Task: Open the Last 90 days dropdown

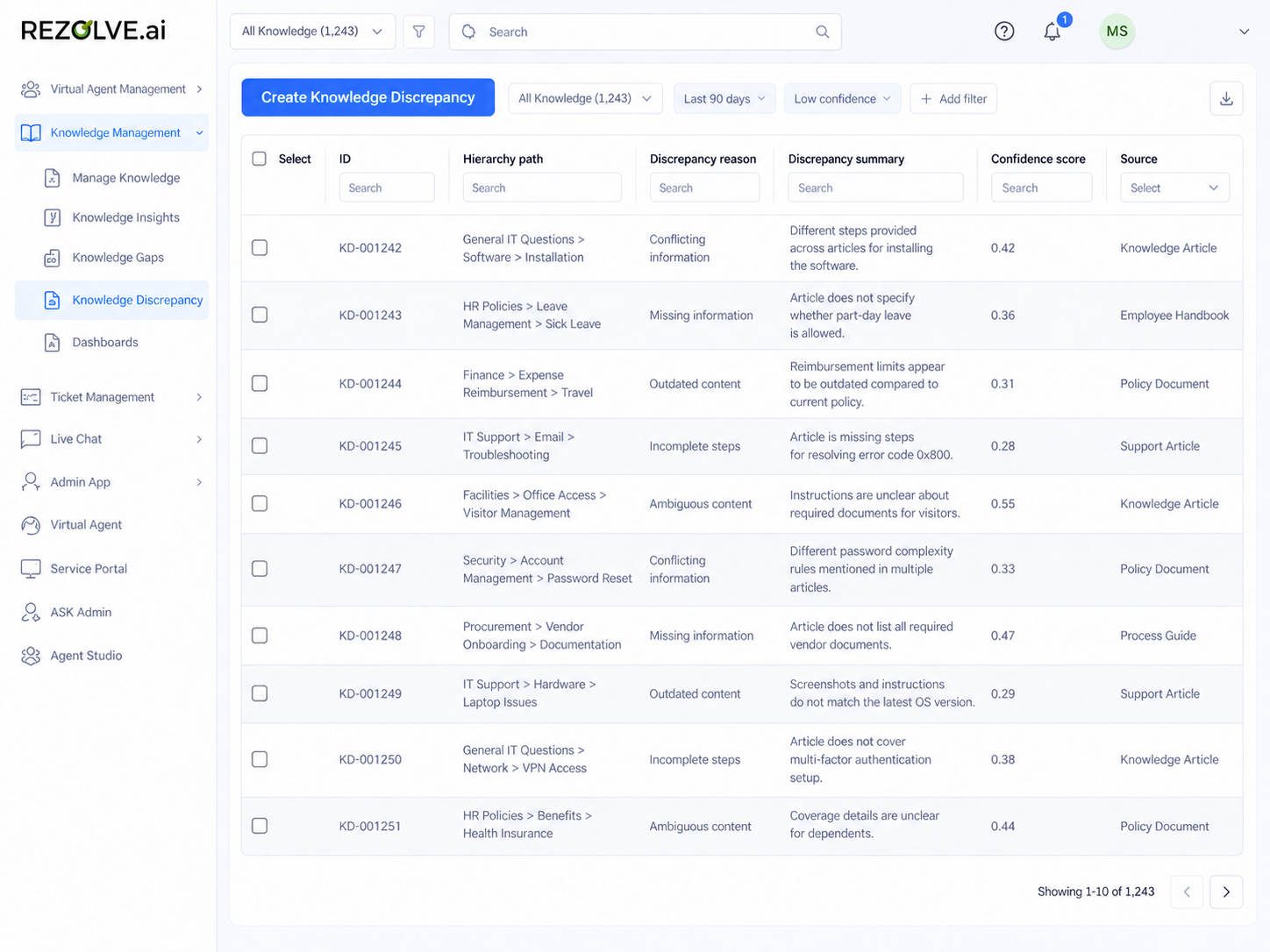Action: coord(724,98)
